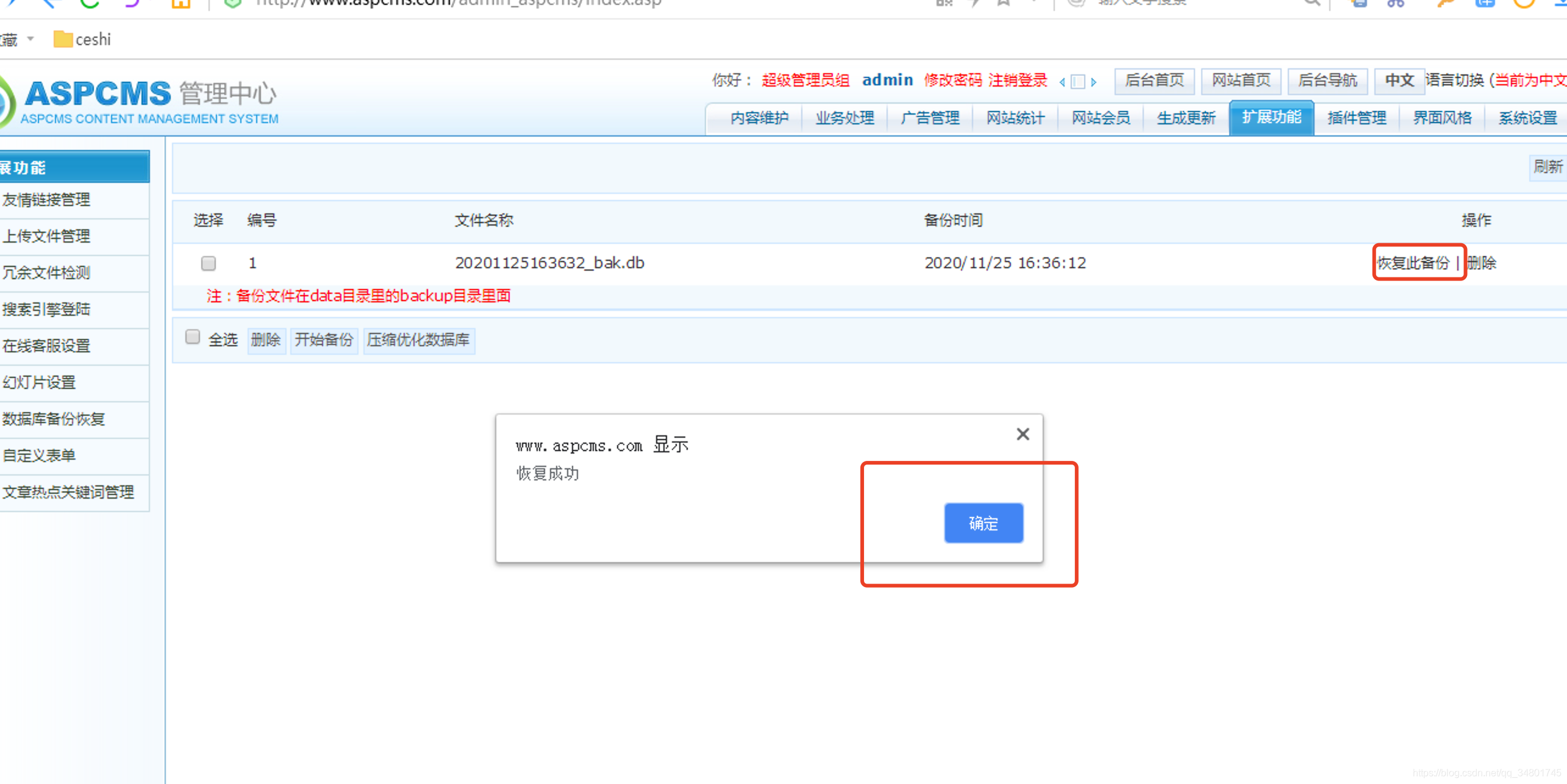This screenshot has width=1567, height=784.
Task: Click left arrow beside 注销登录
Action: (1063, 82)
